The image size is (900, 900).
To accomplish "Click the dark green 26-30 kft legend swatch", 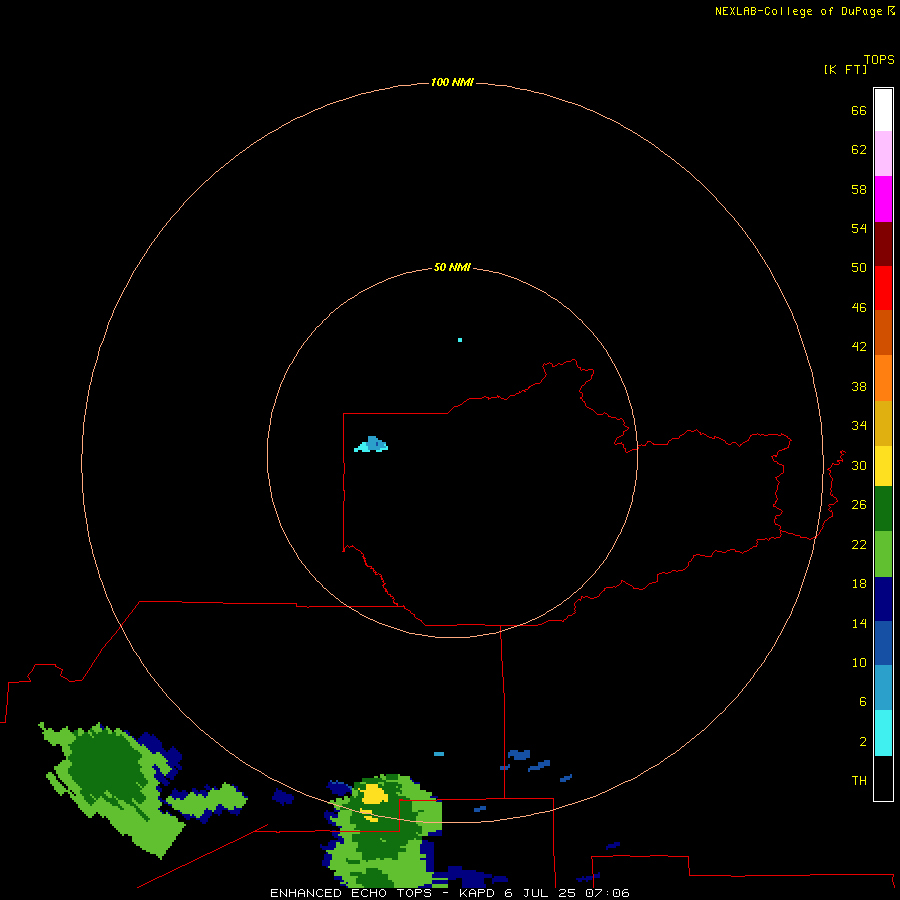I will (x=883, y=509).
